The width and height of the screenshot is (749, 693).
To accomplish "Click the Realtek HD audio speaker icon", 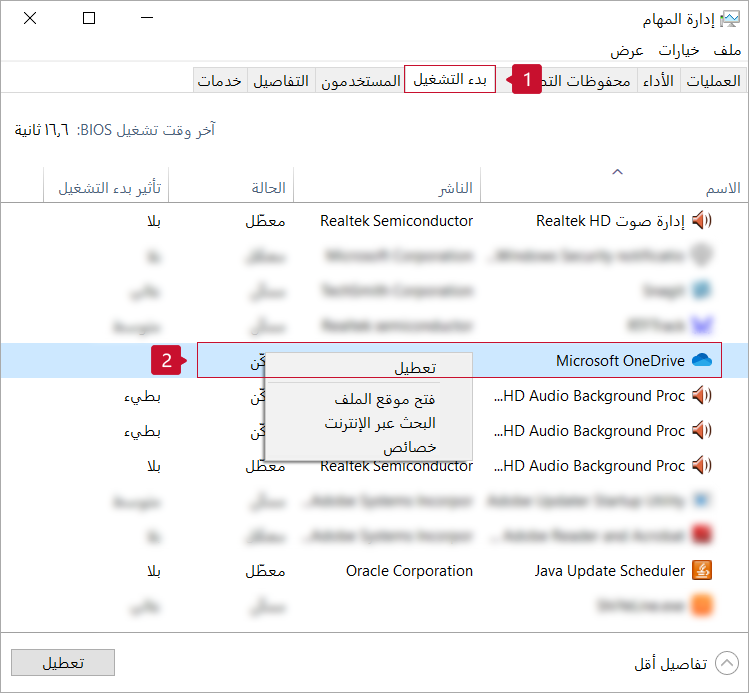I will click(x=702, y=221).
